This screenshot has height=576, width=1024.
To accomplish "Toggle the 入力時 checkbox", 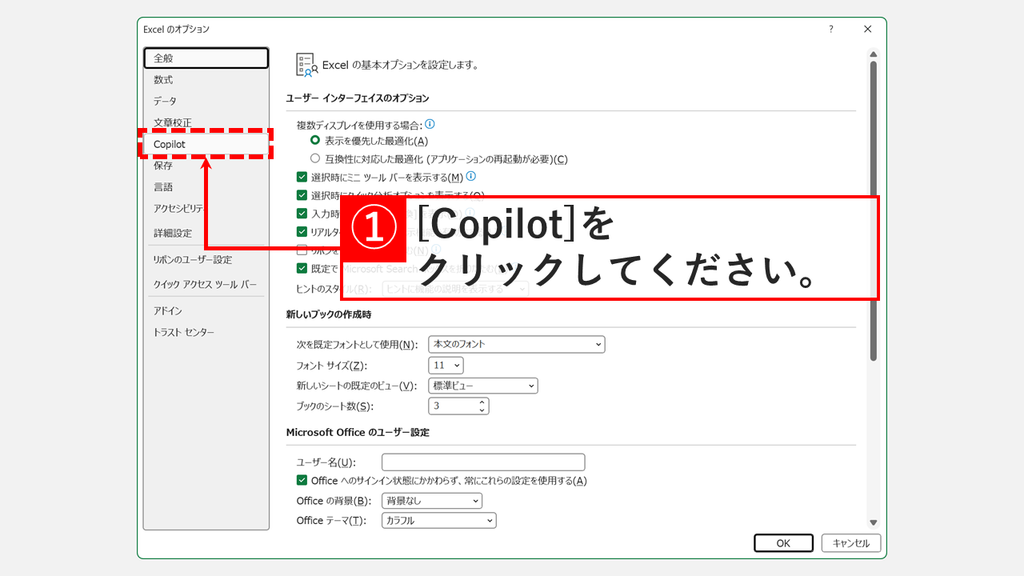I will coord(302,214).
